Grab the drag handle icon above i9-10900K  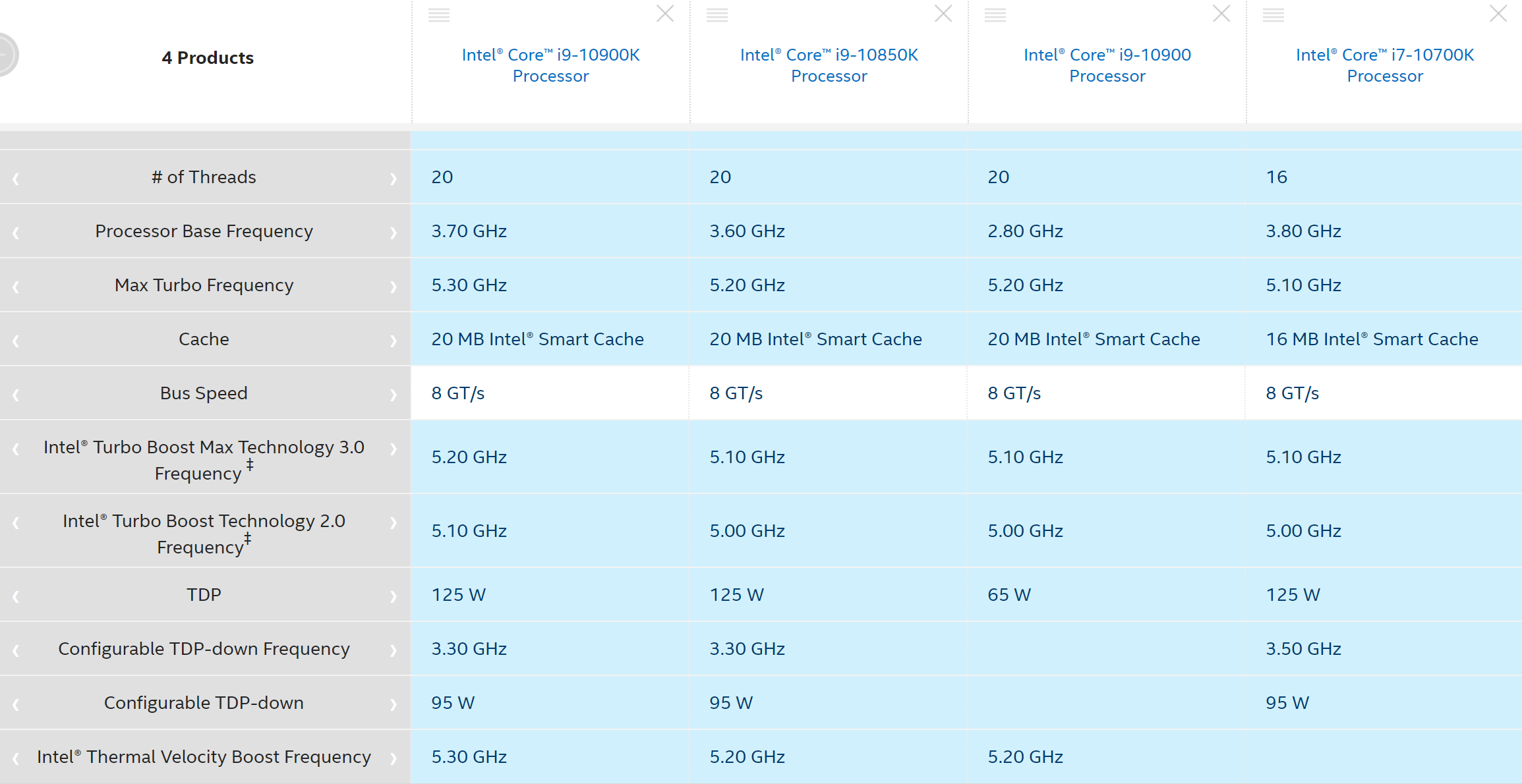439,15
